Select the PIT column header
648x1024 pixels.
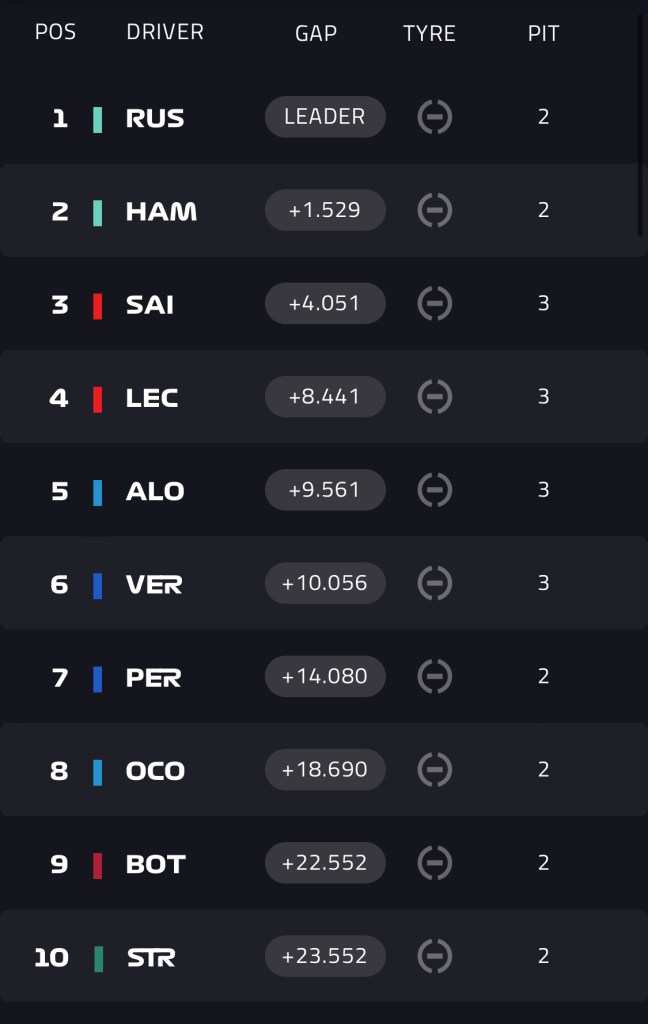point(543,33)
